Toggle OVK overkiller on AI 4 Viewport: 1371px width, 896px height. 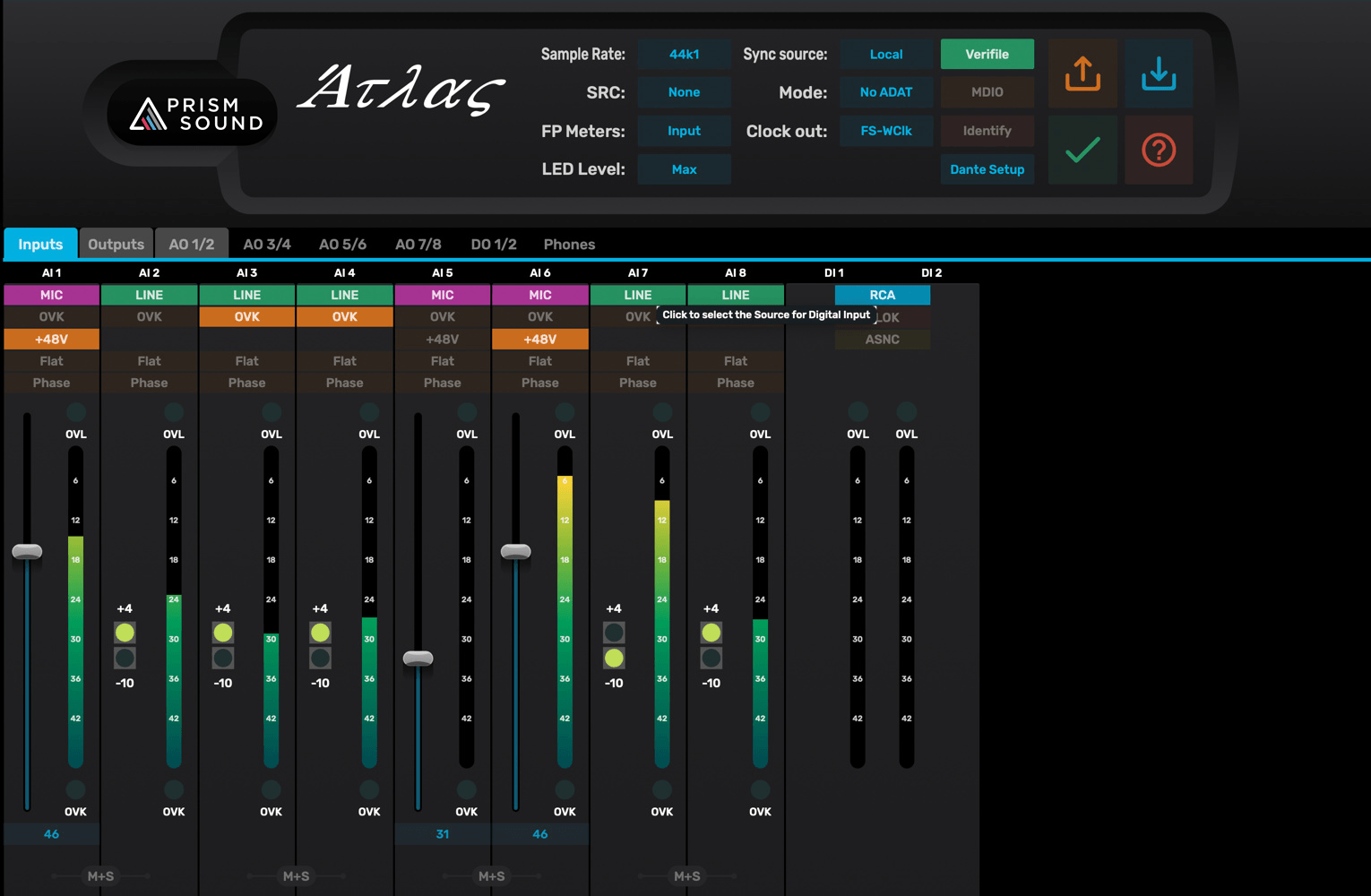(x=345, y=317)
